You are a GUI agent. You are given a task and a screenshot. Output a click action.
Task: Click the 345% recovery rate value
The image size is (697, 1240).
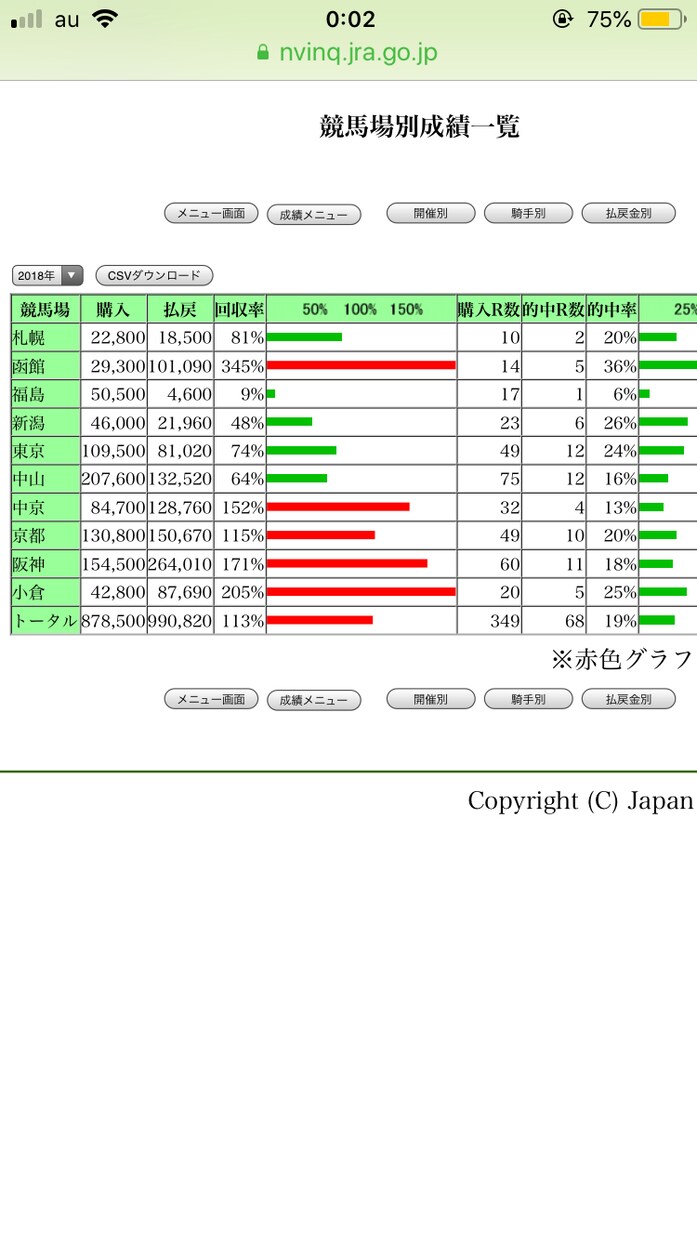[242, 366]
